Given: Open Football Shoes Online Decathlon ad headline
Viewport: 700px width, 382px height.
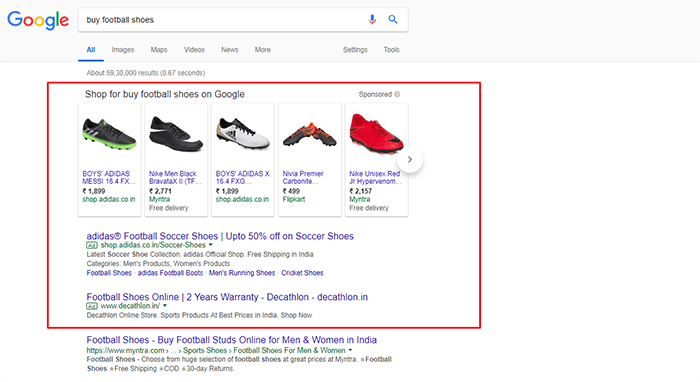Looking at the screenshot, I should tap(227, 297).
